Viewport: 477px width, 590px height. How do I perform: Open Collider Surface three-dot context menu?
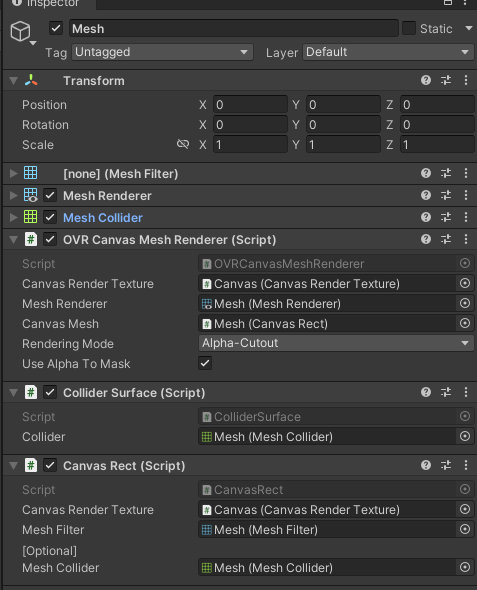(x=466, y=392)
